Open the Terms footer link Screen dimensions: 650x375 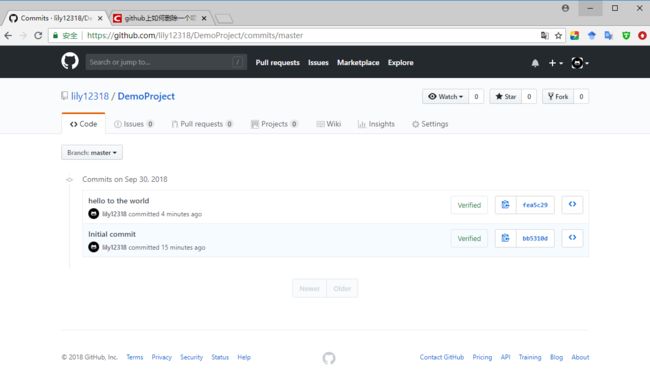(x=135, y=357)
